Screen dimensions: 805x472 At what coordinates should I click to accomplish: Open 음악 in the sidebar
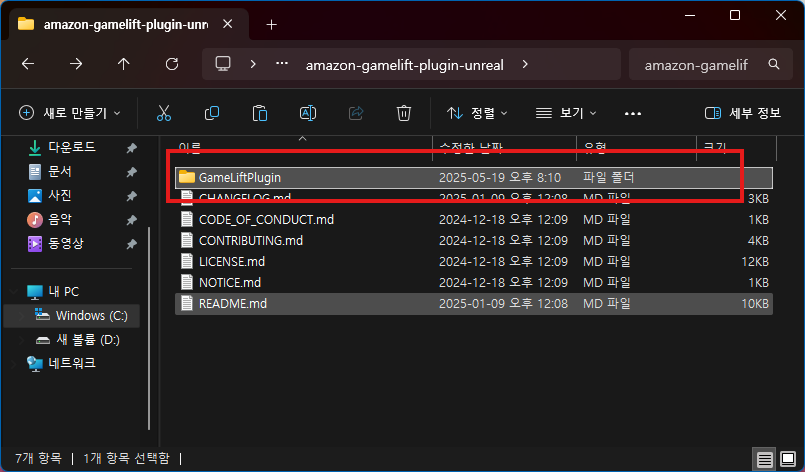pos(60,220)
